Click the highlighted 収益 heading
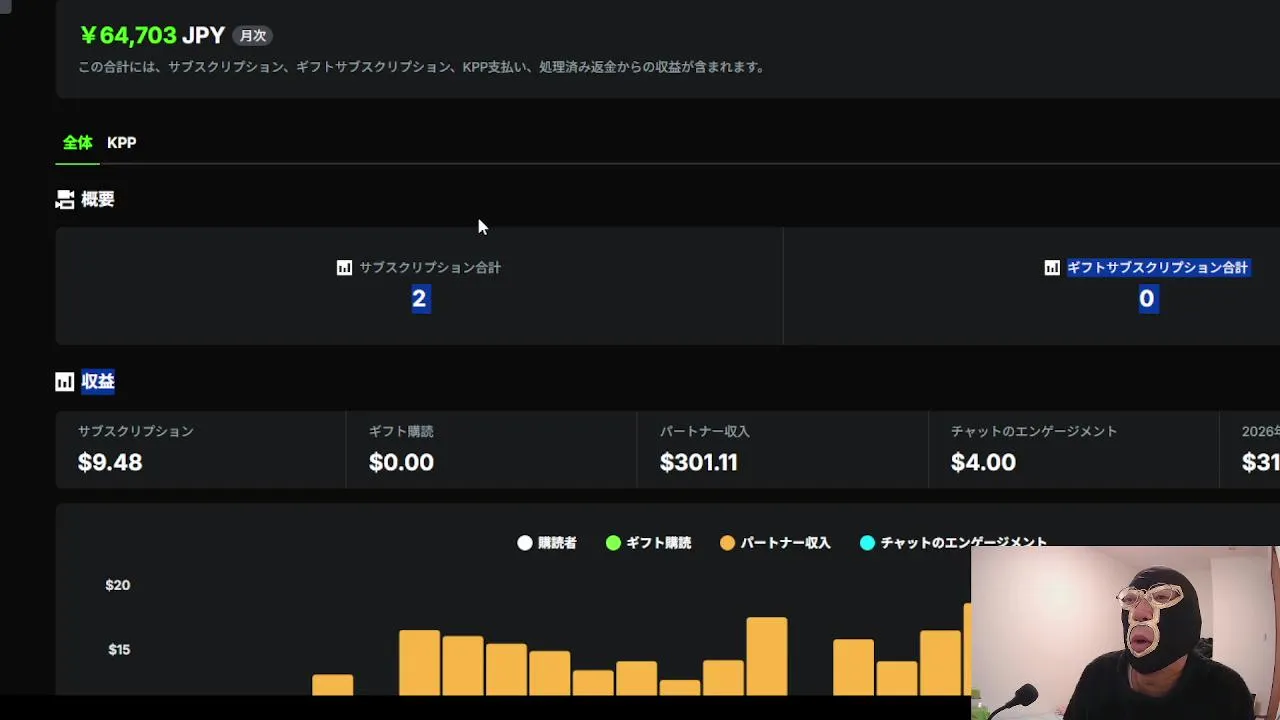 pyautogui.click(x=98, y=382)
